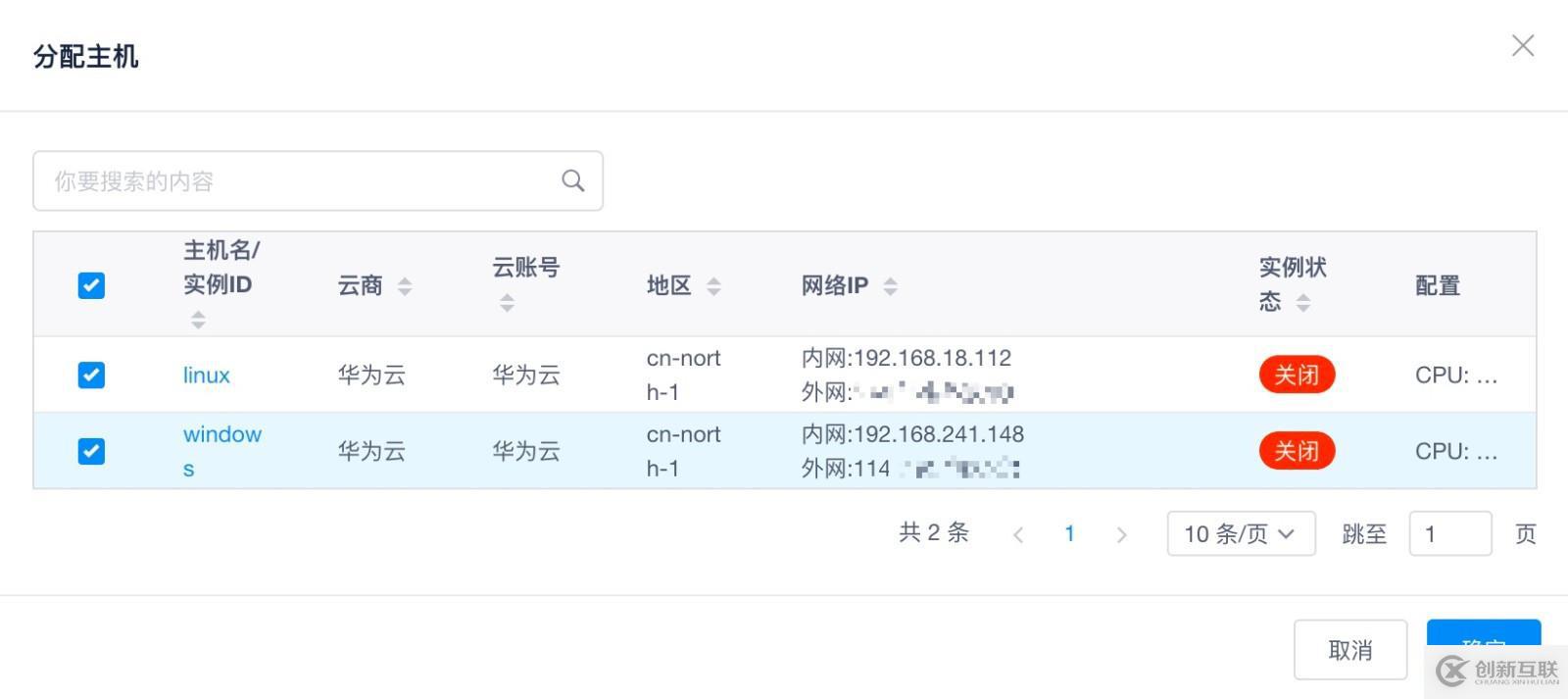Uncheck the windows host row
Screen dimensions: 1568x699
coord(91,451)
